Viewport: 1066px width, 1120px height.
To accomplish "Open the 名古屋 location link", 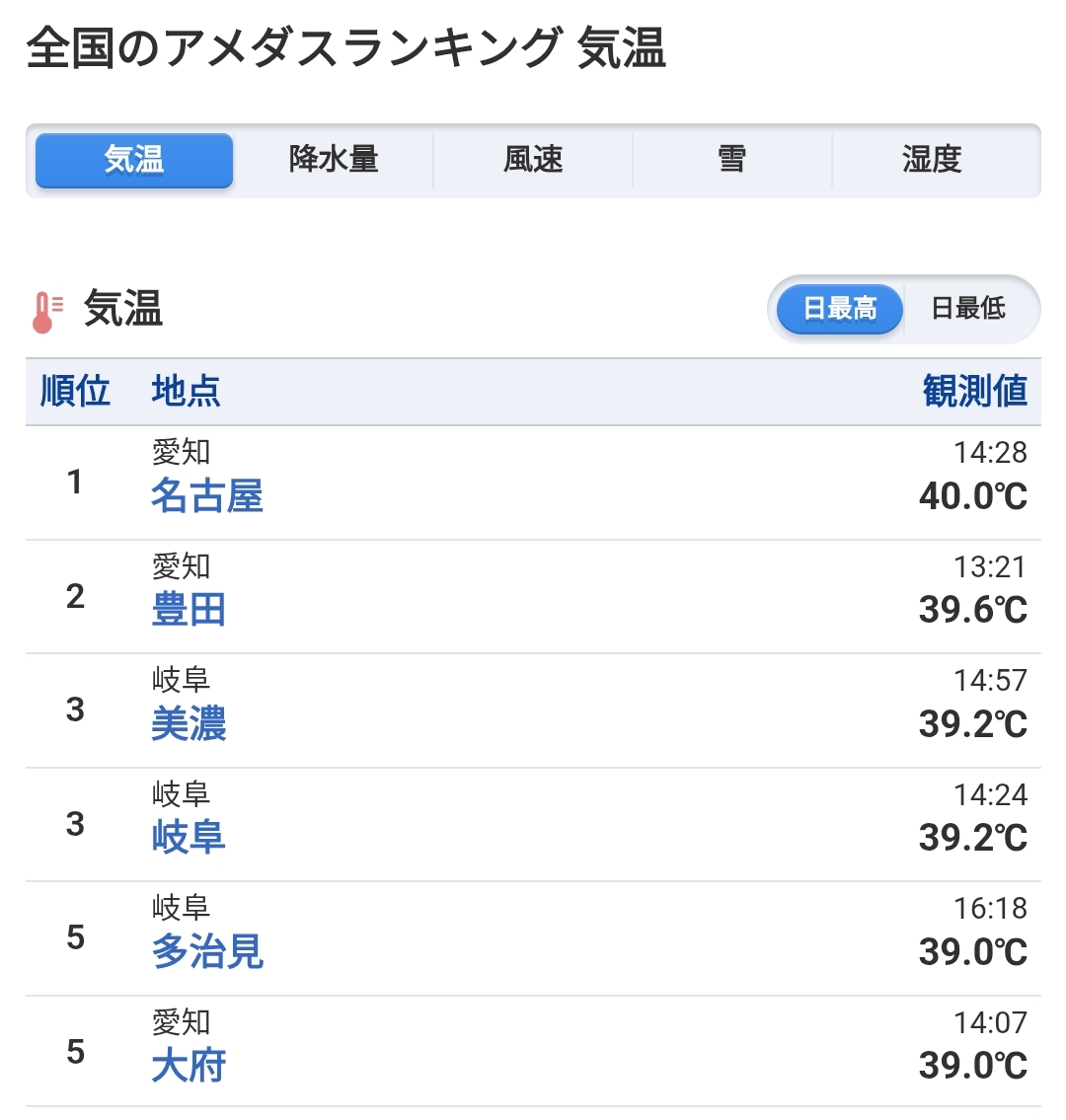I will (x=207, y=495).
